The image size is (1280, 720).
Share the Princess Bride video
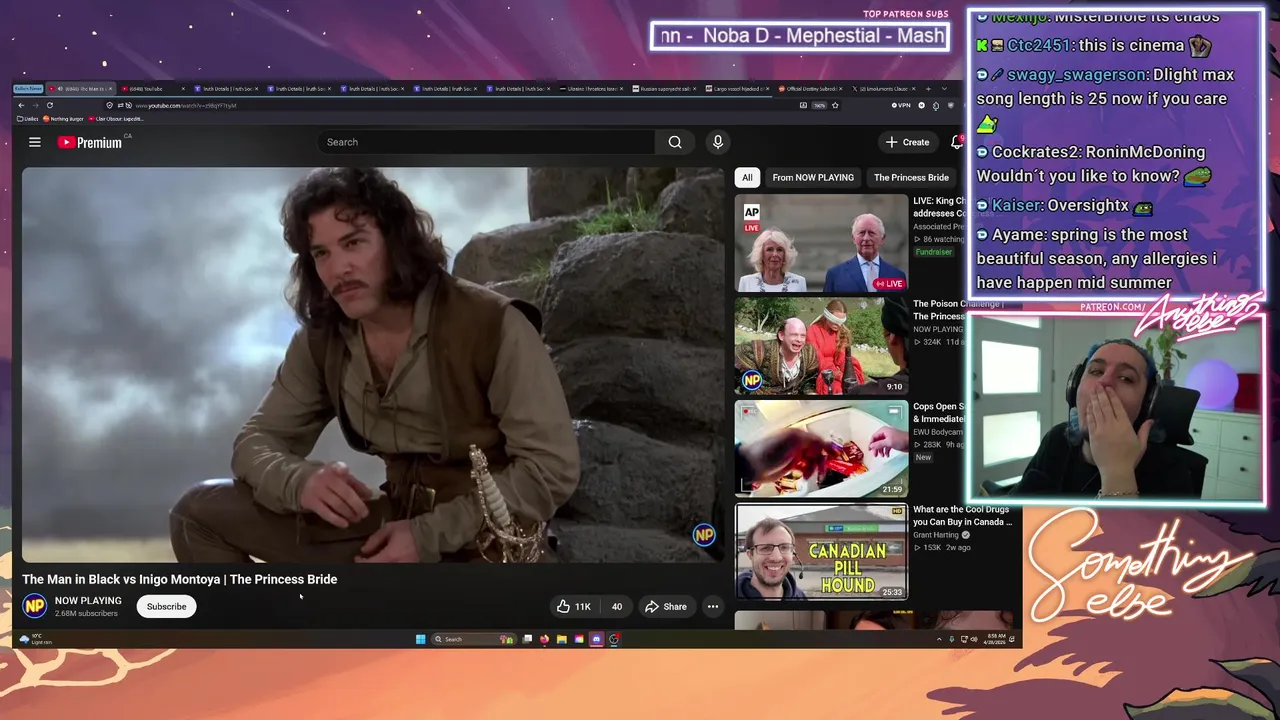(666, 606)
